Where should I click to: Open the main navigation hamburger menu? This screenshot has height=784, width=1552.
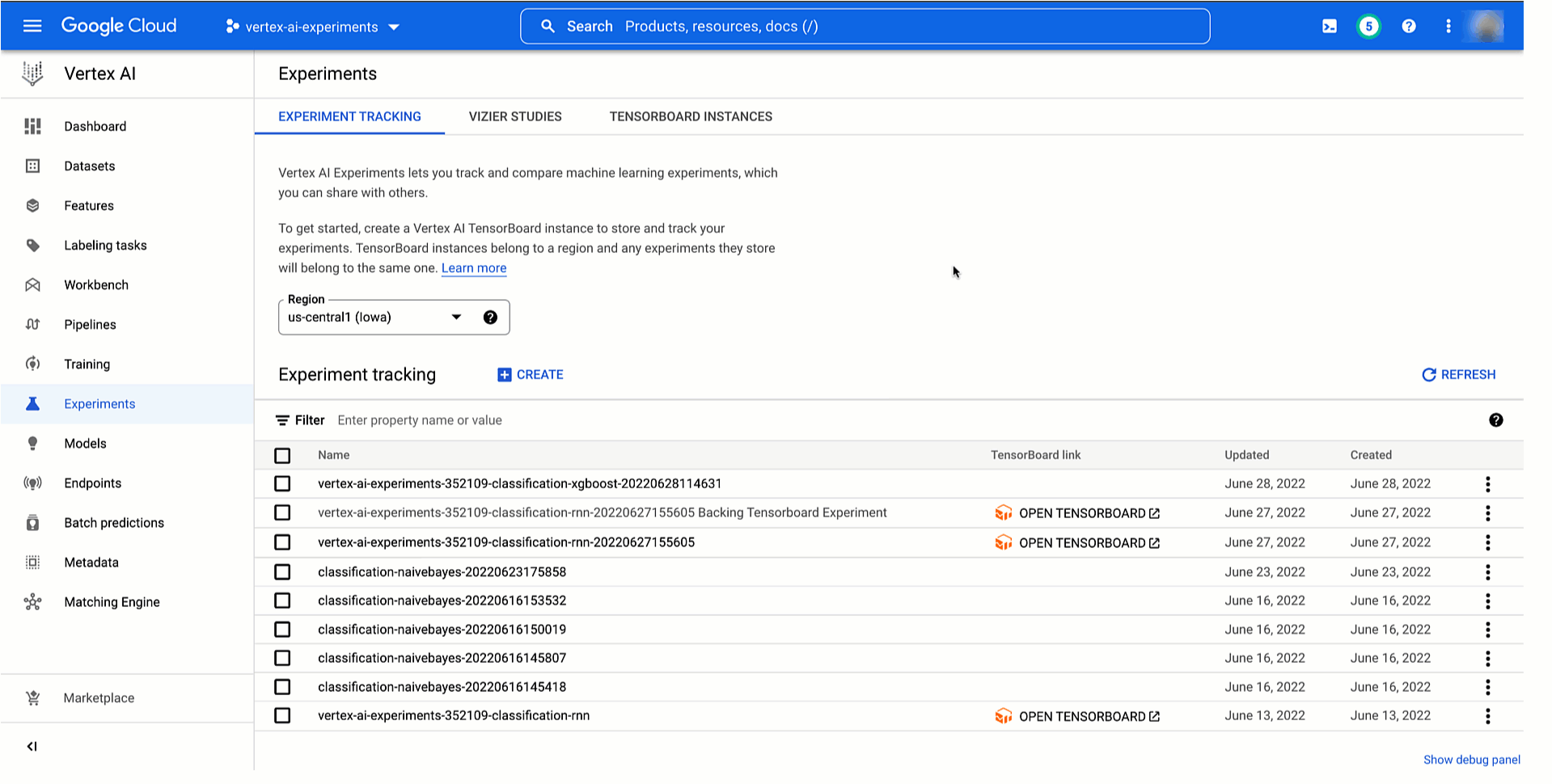[32, 26]
